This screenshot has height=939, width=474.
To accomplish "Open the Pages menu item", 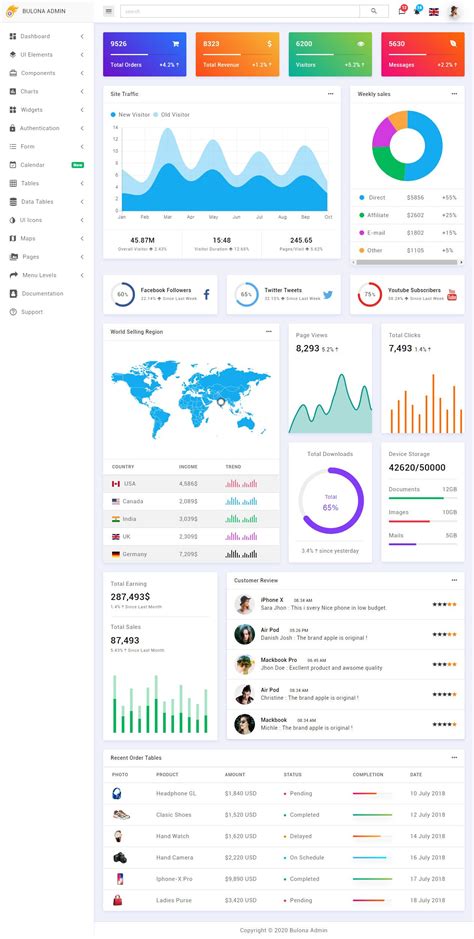I will tap(47, 257).
